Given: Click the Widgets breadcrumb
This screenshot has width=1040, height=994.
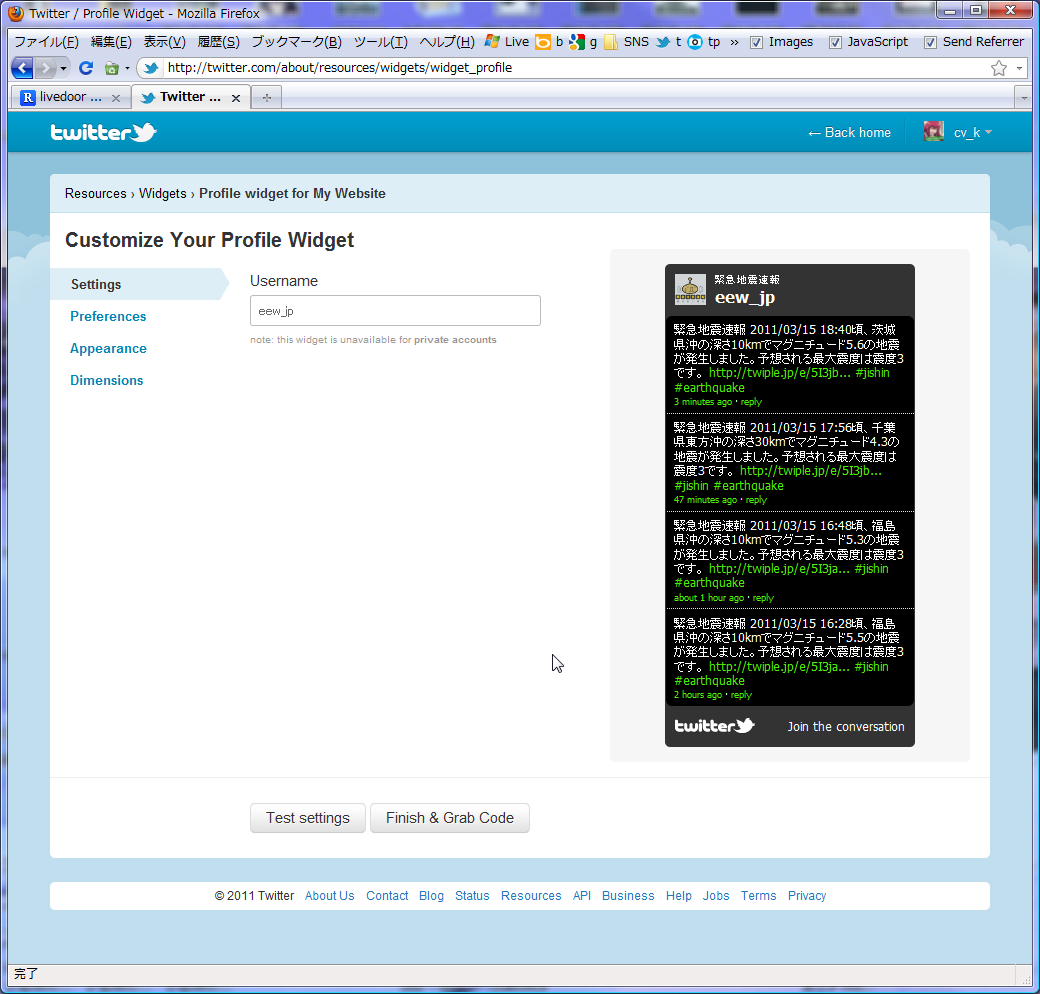Looking at the screenshot, I should tap(162, 194).
